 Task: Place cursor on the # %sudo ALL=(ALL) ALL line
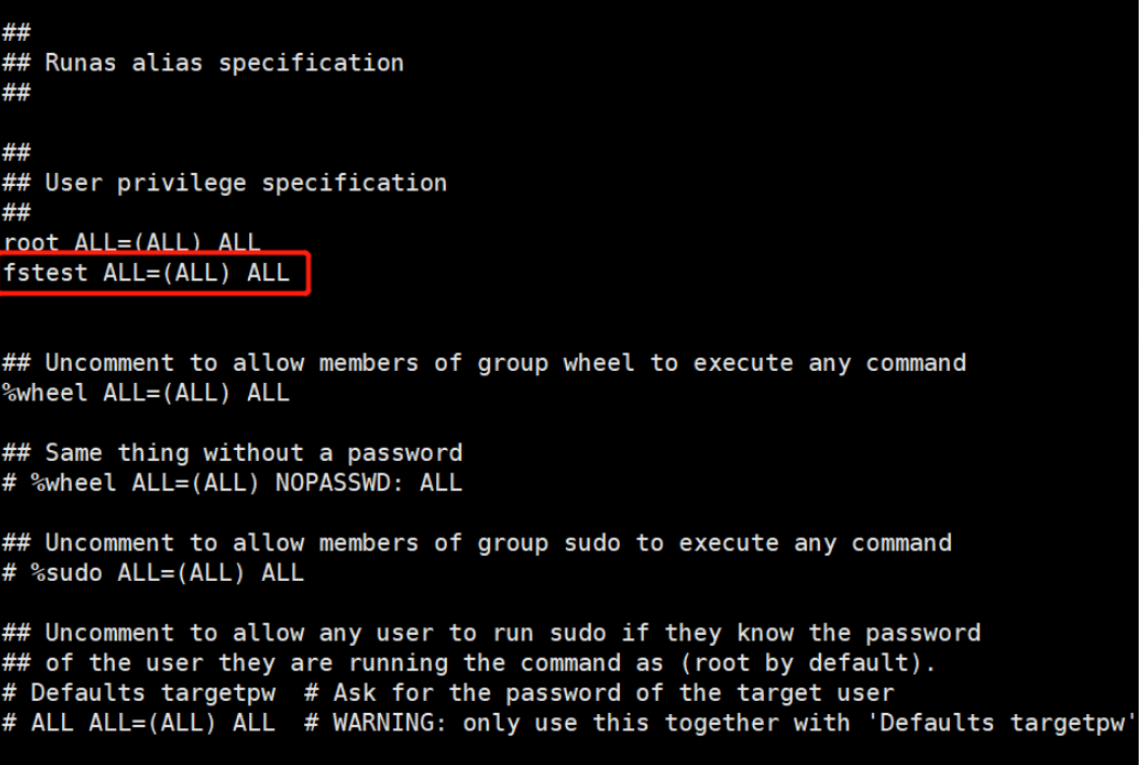[x=153, y=573]
